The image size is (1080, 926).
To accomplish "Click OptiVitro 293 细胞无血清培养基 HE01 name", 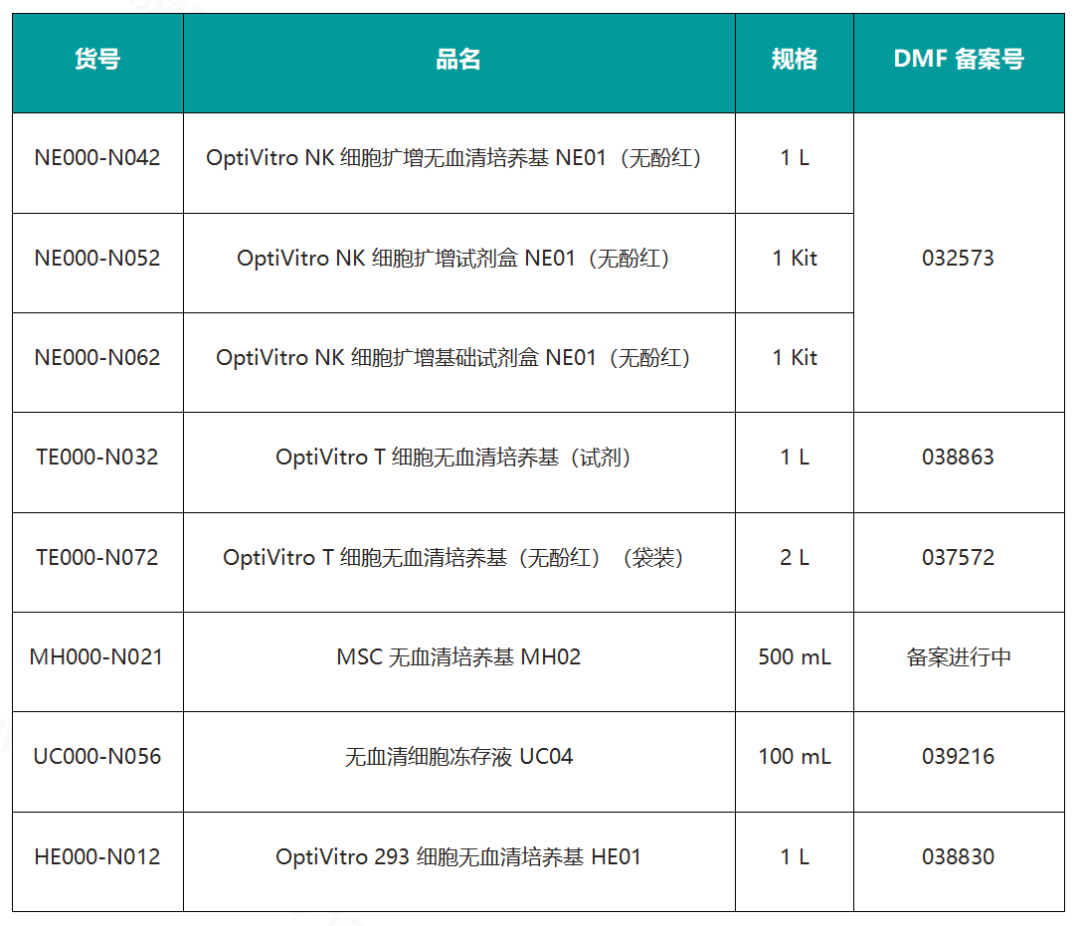I will coord(459,856).
